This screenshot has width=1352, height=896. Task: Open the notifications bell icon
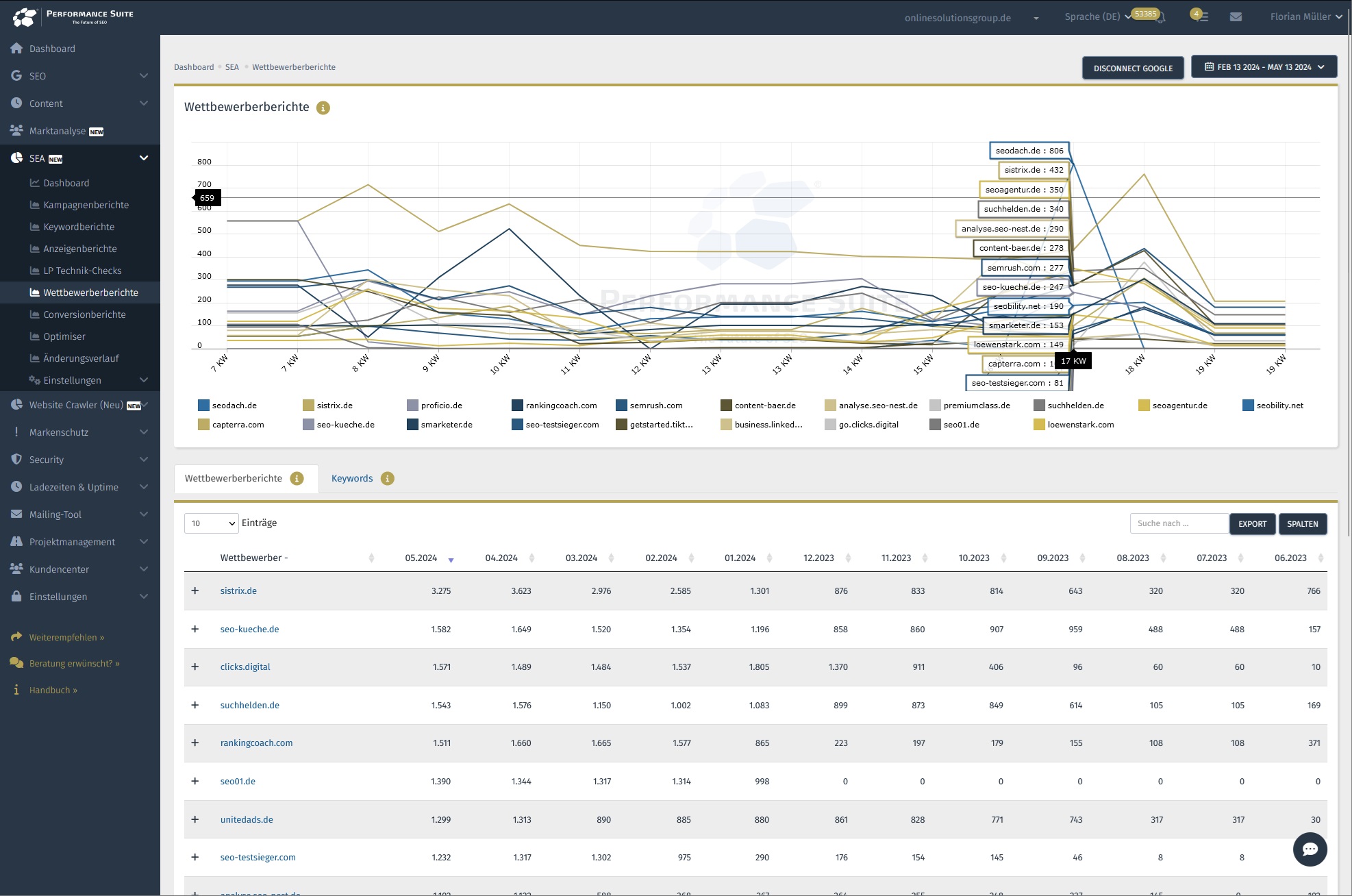point(1160,17)
